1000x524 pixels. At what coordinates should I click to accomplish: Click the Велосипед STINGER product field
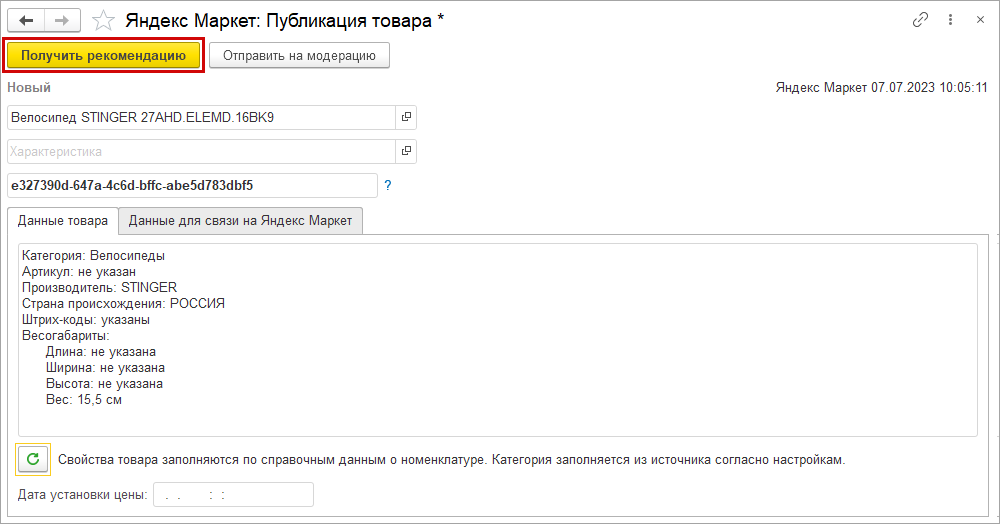coord(200,118)
